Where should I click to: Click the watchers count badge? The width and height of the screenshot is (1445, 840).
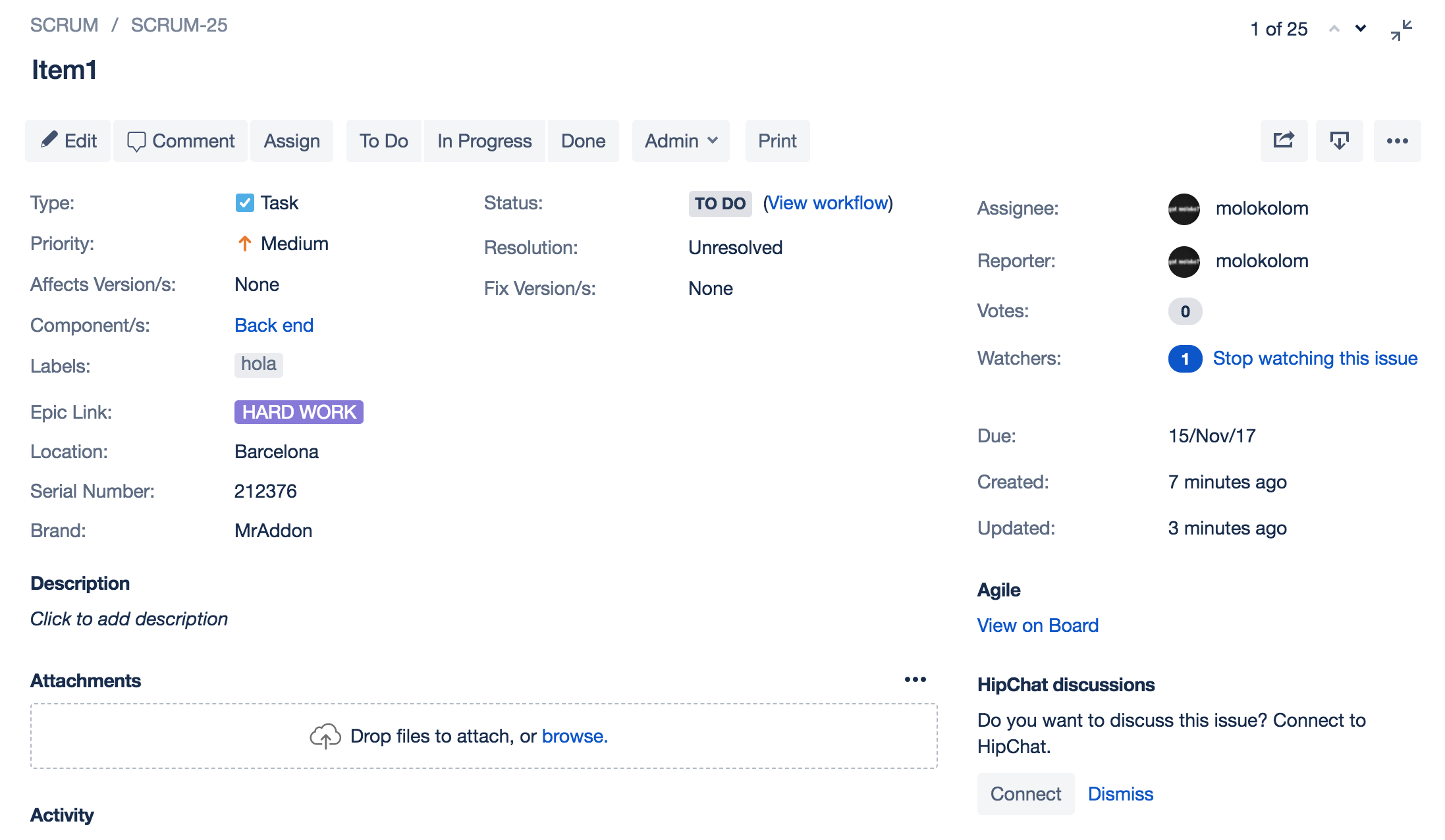pos(1185,359)
